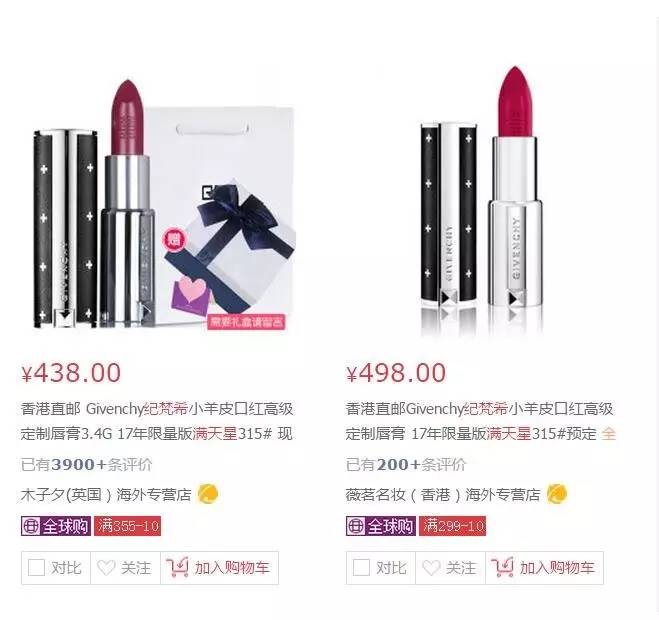Click the heart 关注 icon under the ¥438 product
Screen dimensions: 659x620
106,568
